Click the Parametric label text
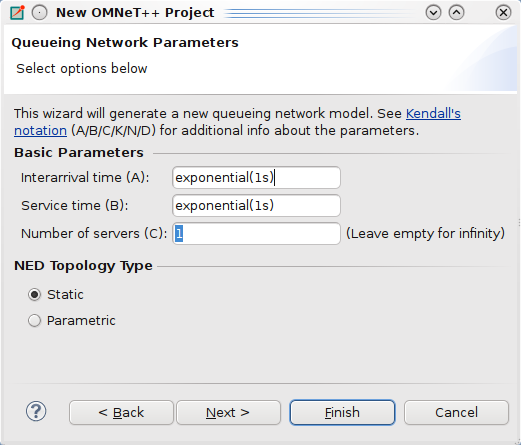The height and width of the screenshot is (445, 521). tap(81, 321)
